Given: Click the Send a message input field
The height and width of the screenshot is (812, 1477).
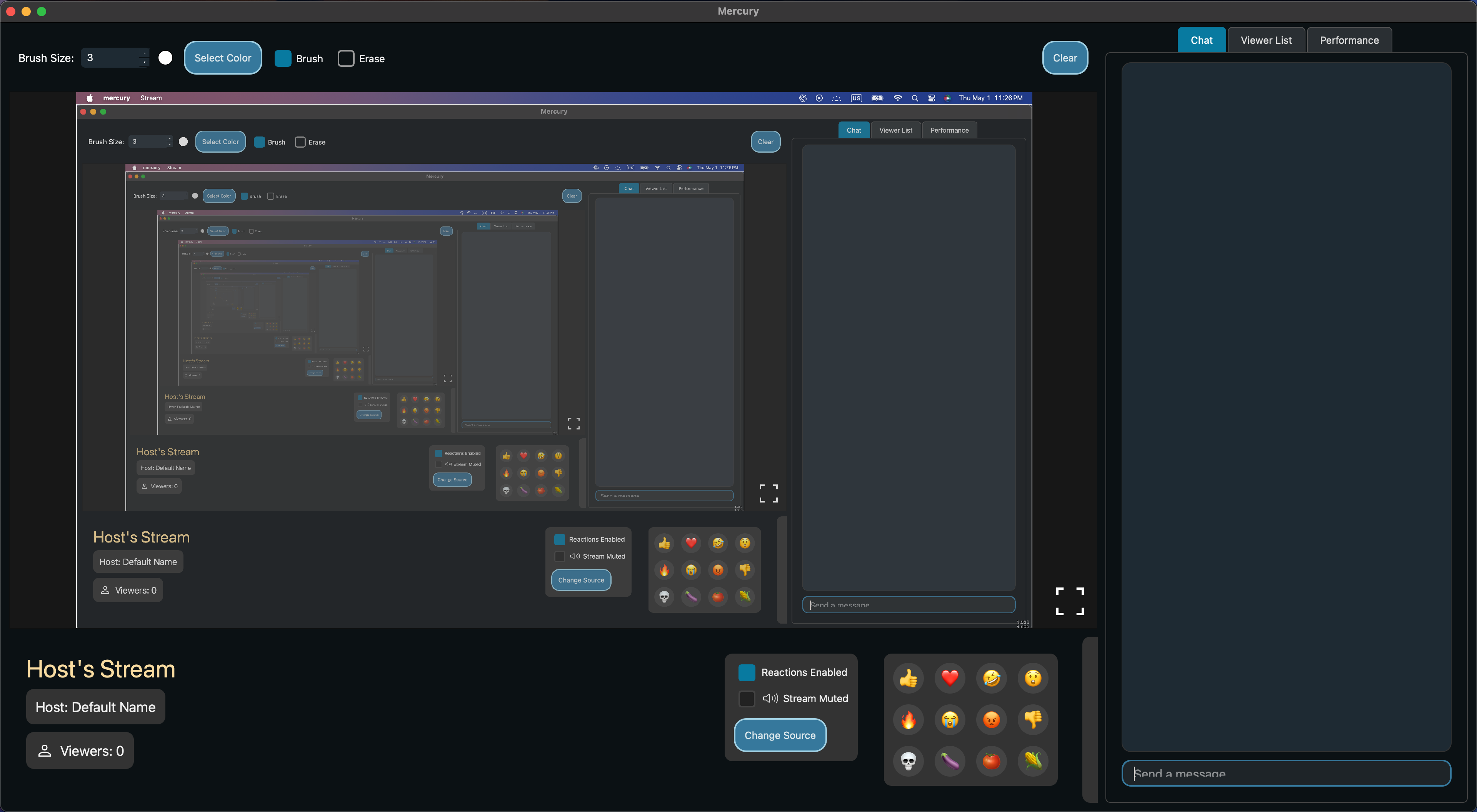Looking at the screenshot, I should (1286, 773).
